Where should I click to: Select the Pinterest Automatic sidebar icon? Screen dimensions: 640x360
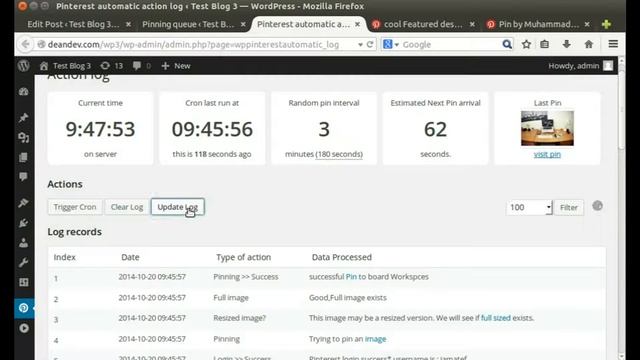pyautogui.click(x=24, y=308)
